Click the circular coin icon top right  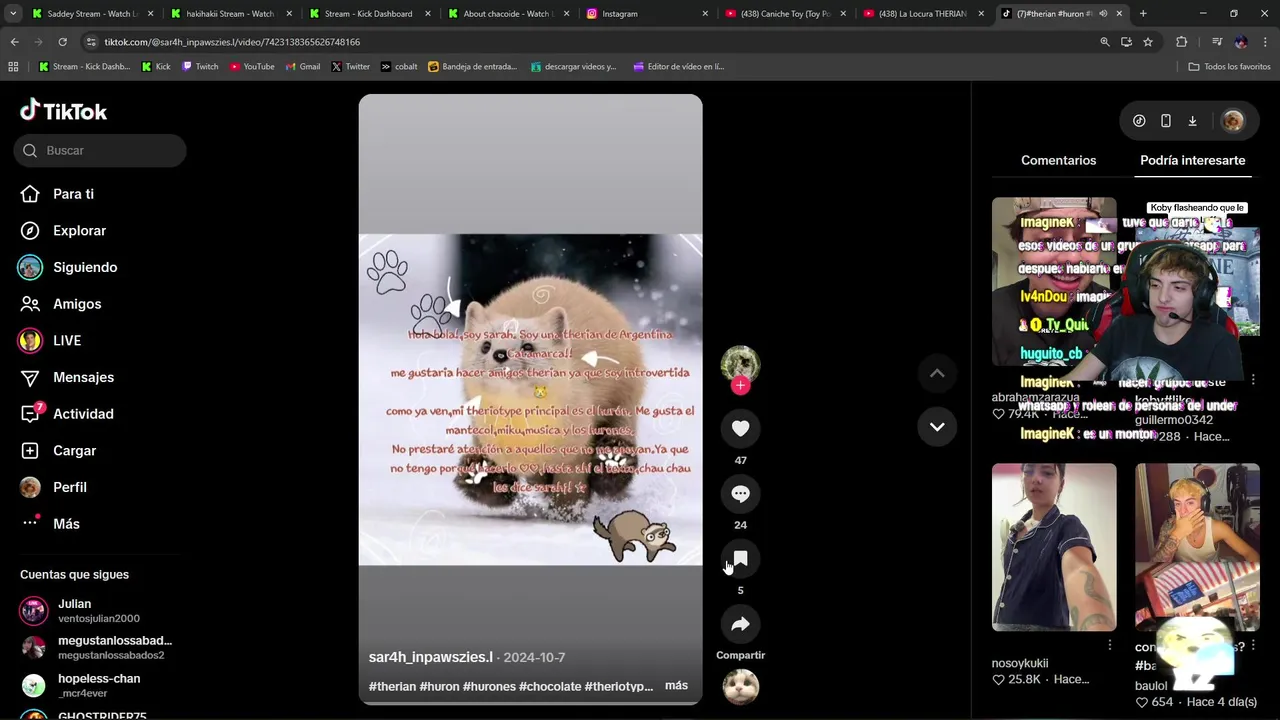[x=1139, y=121]
